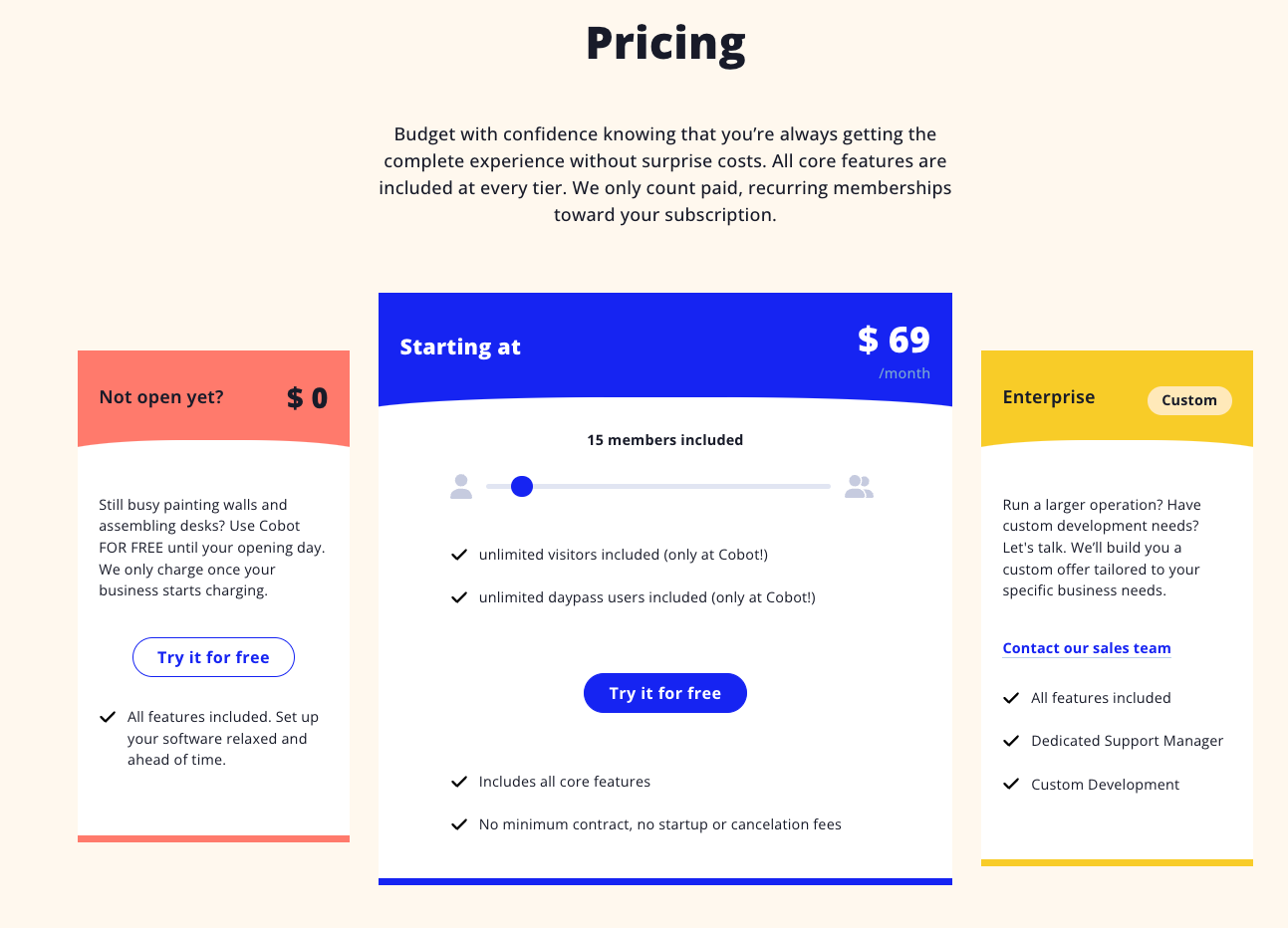Click the checkmark beside No minimum contract

[x=459, y=824]
